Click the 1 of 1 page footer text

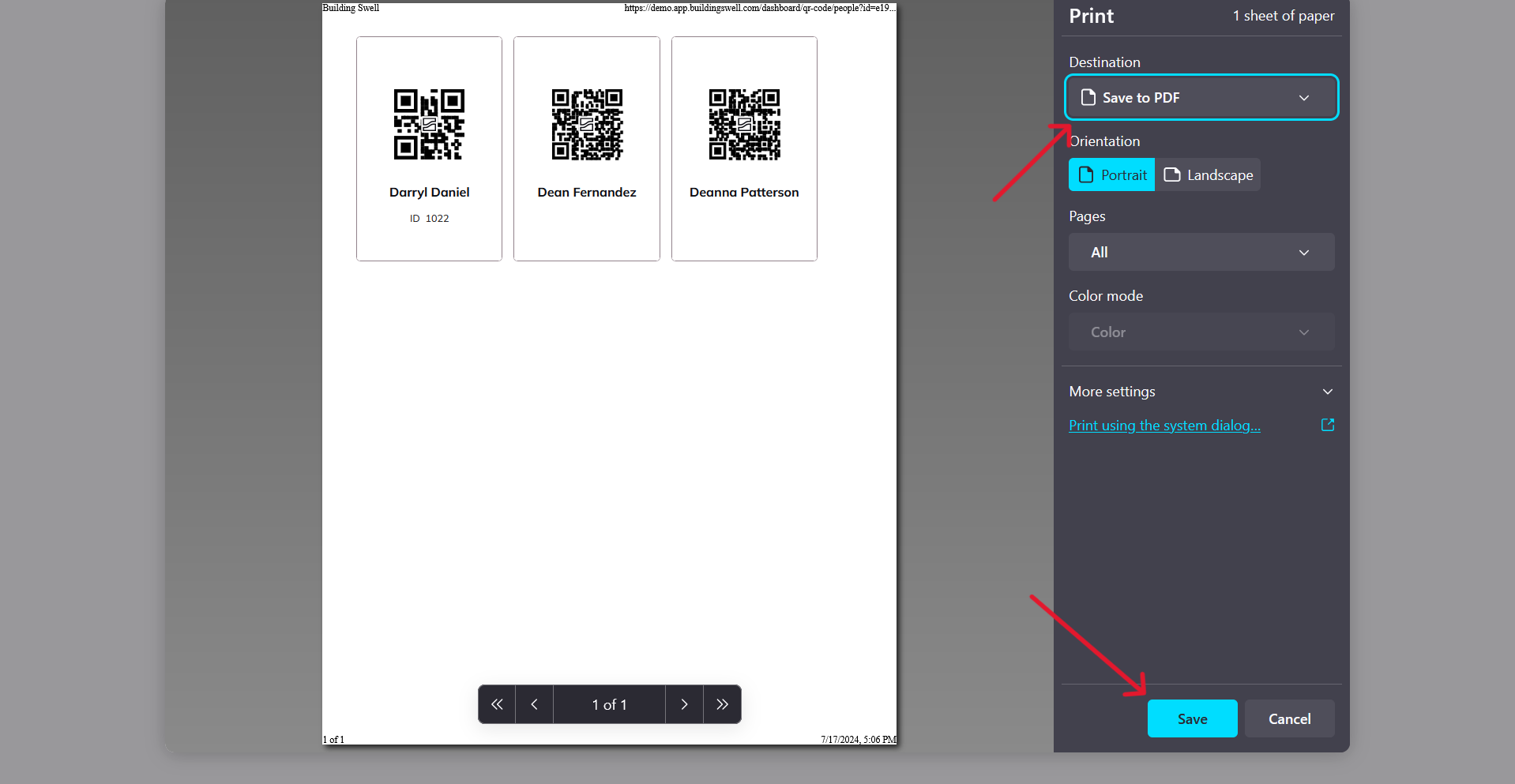pyautogui.click(x=333, y=740)
